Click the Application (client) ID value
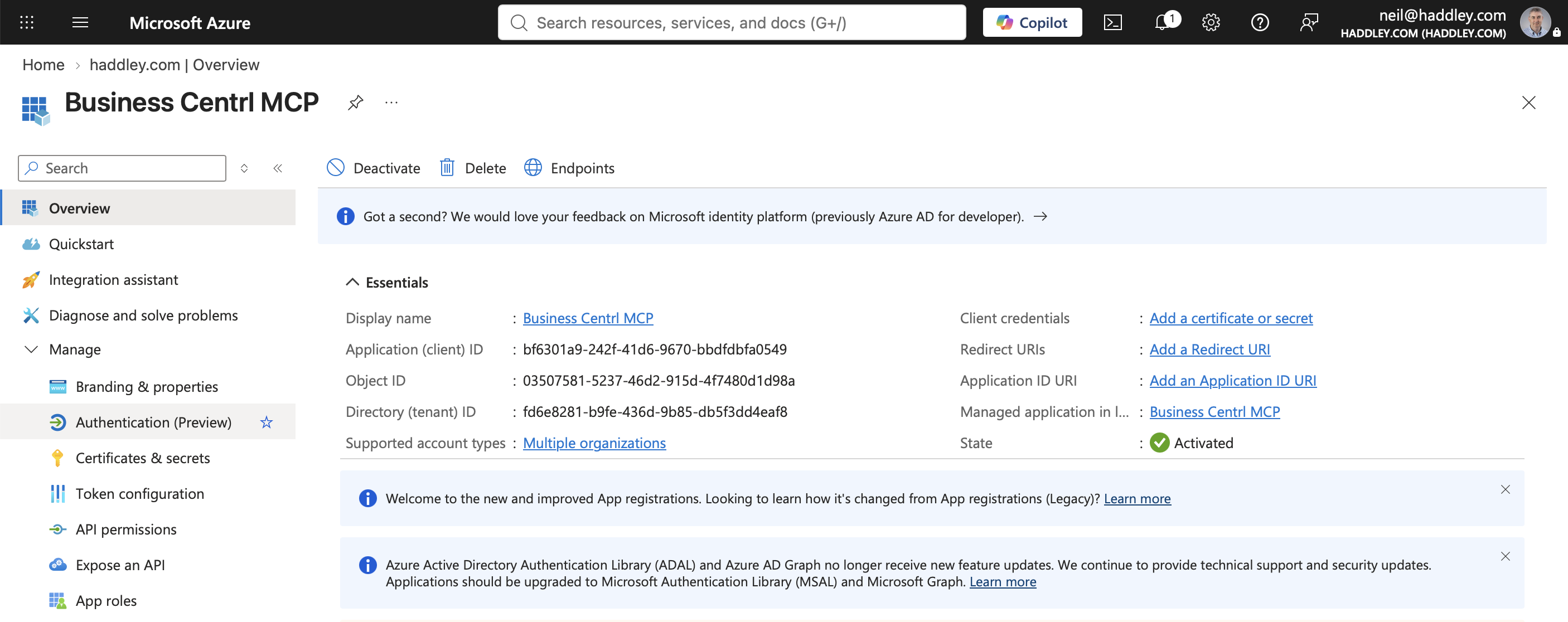The image size is (1568, 622). click(x=654, y=349)
